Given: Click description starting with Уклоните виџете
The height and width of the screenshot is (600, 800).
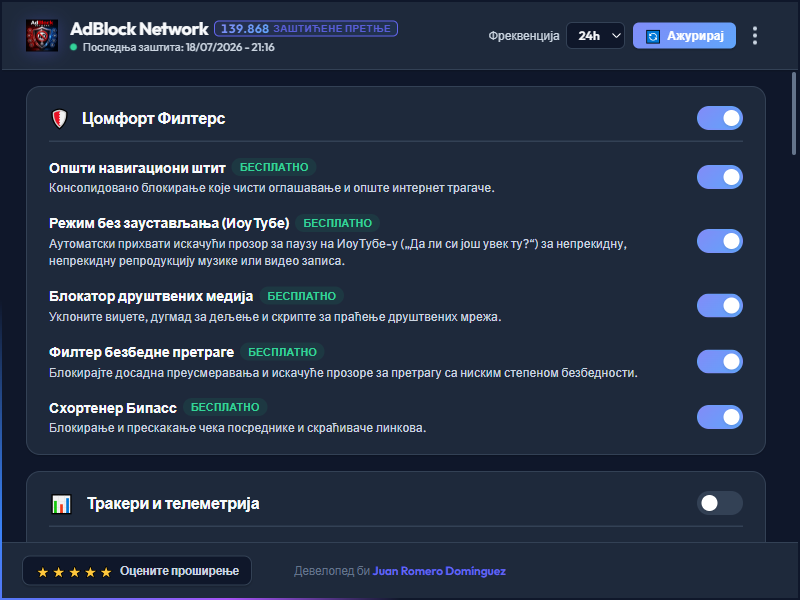Looking at the screenshot, I should (x=275, y=317).
